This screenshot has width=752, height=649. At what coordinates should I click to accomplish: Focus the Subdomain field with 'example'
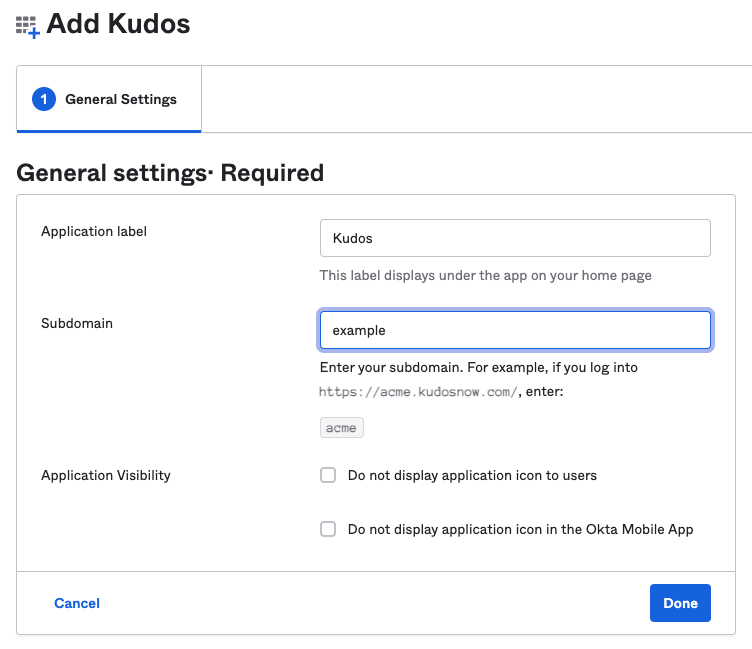click(515, 330)
